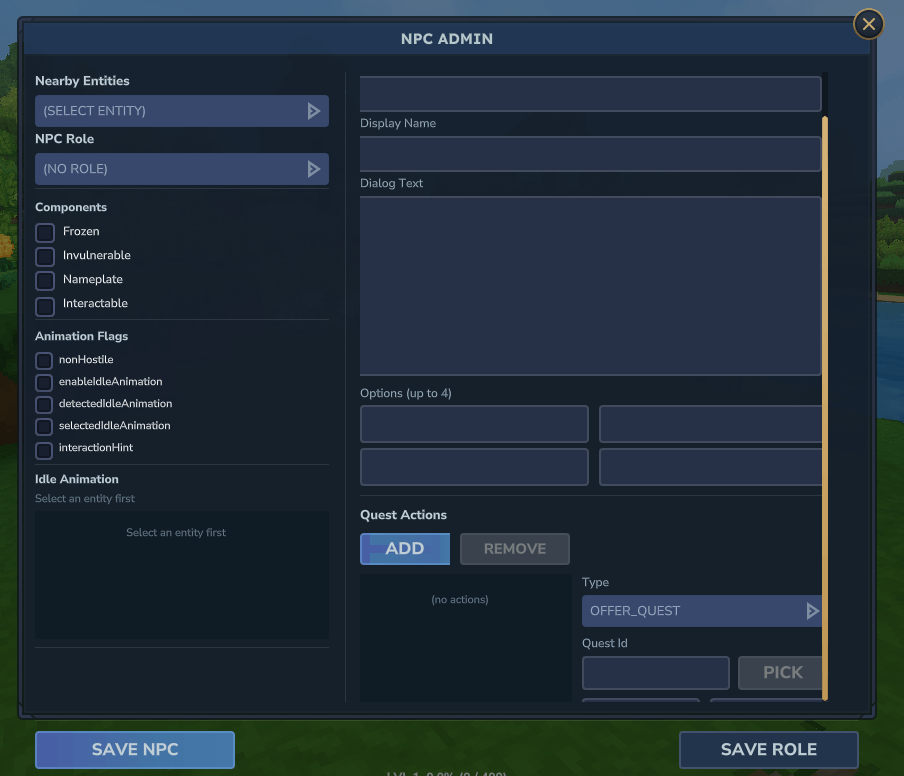Click the right panel vertical scrollbar
Screen dimensions: 904x776
tap(825, 408)
